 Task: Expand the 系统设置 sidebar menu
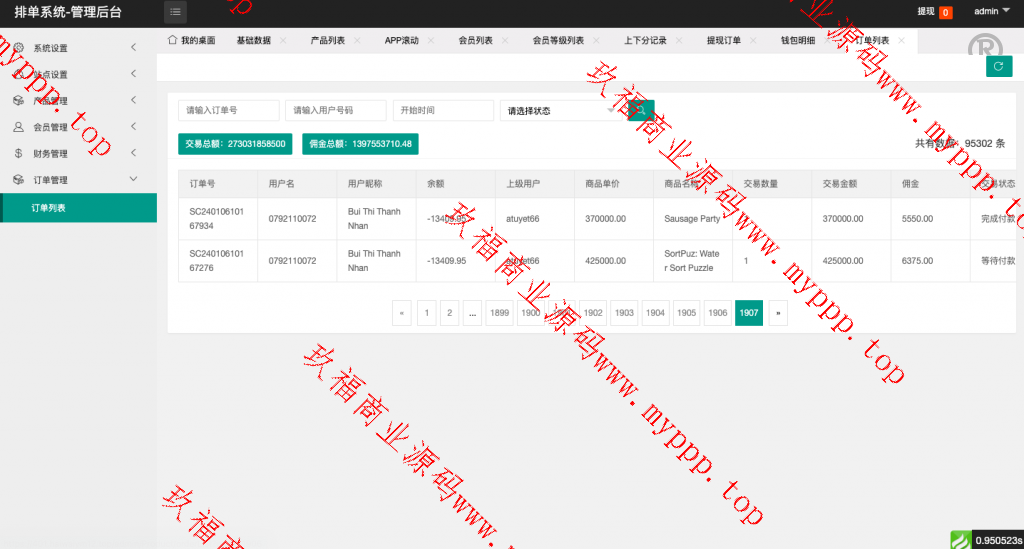coord(134,48)
